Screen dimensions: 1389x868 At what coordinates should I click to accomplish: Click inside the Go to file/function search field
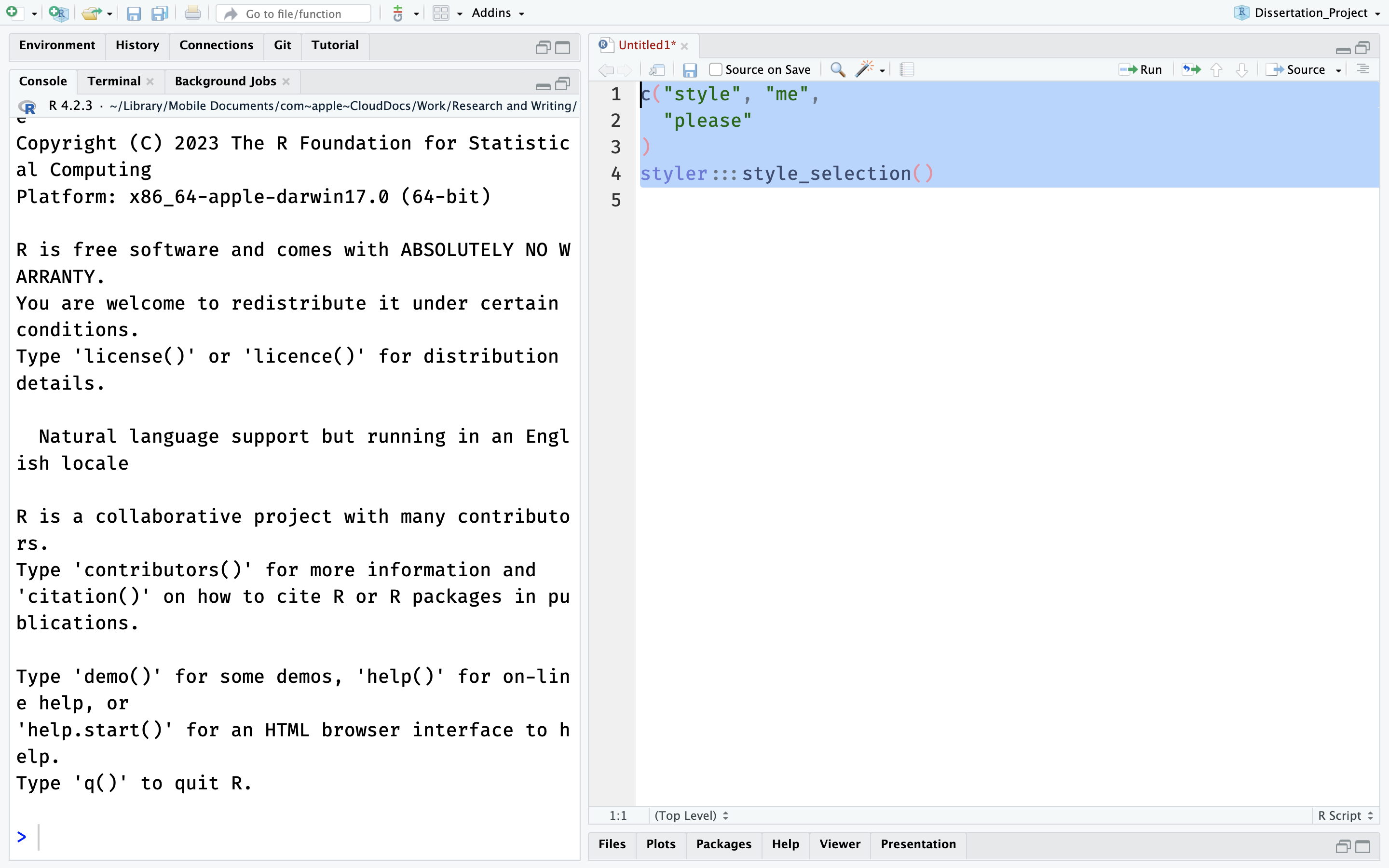(293, 13)
